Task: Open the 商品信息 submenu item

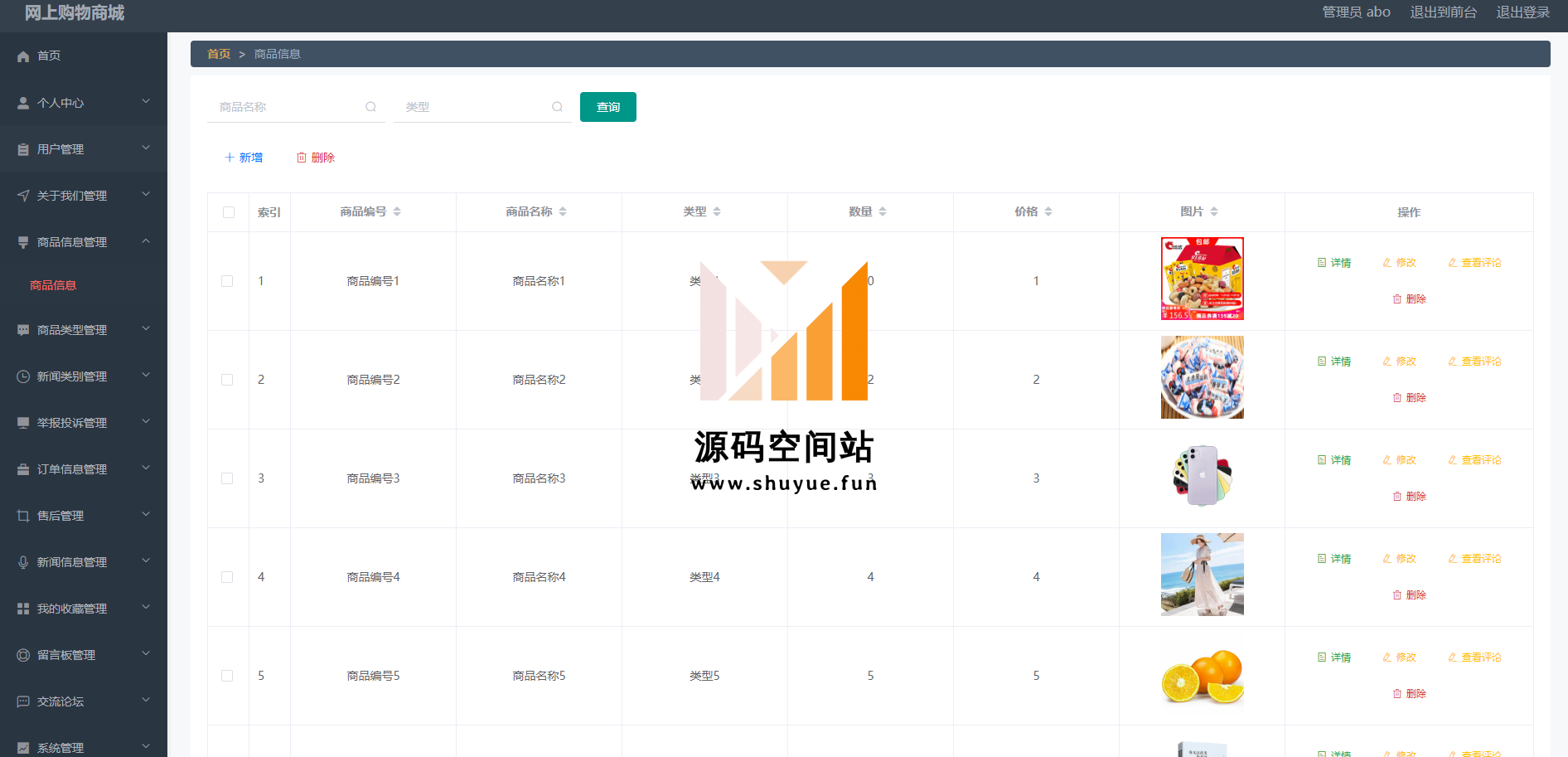Action: [53, 285]
